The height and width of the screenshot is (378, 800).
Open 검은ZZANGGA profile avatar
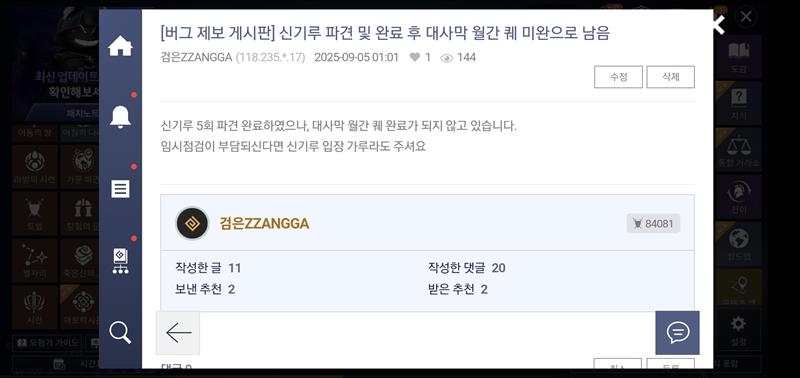click(x=192, y=223)
